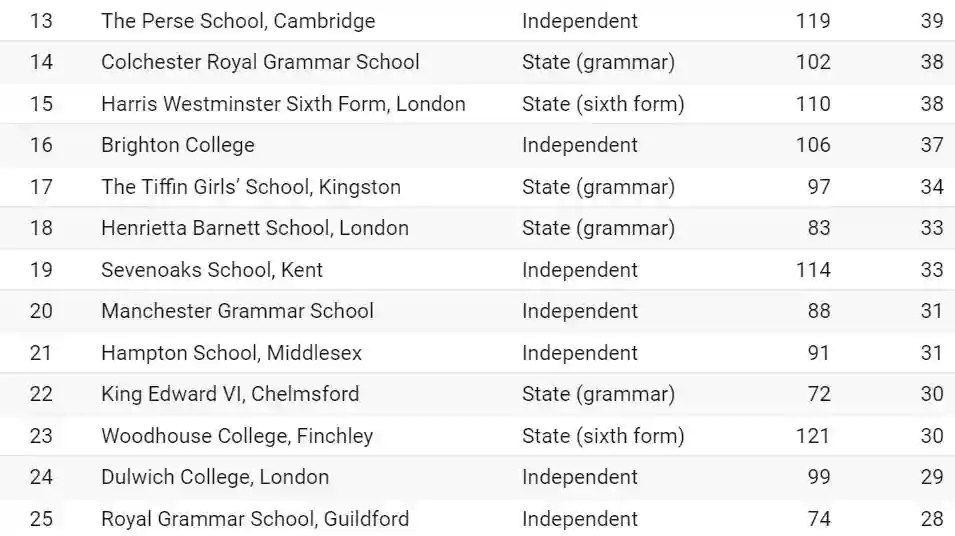The height and width of the screenshot is (536, 955).
Task: Select King Edward VI, Chelmsford
Action: click(x=230, y=394)
